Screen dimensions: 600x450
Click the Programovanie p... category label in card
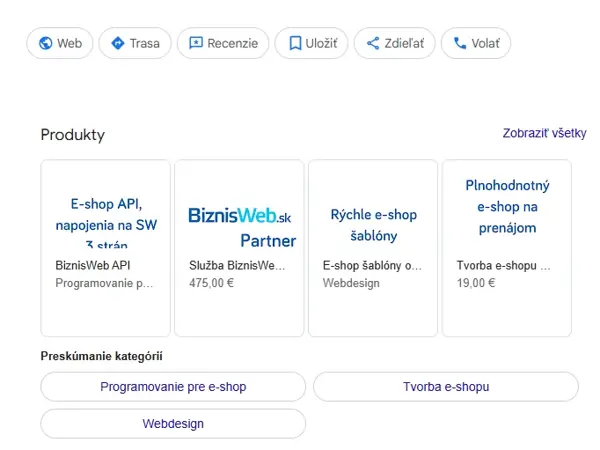click(x=104, y=283)
